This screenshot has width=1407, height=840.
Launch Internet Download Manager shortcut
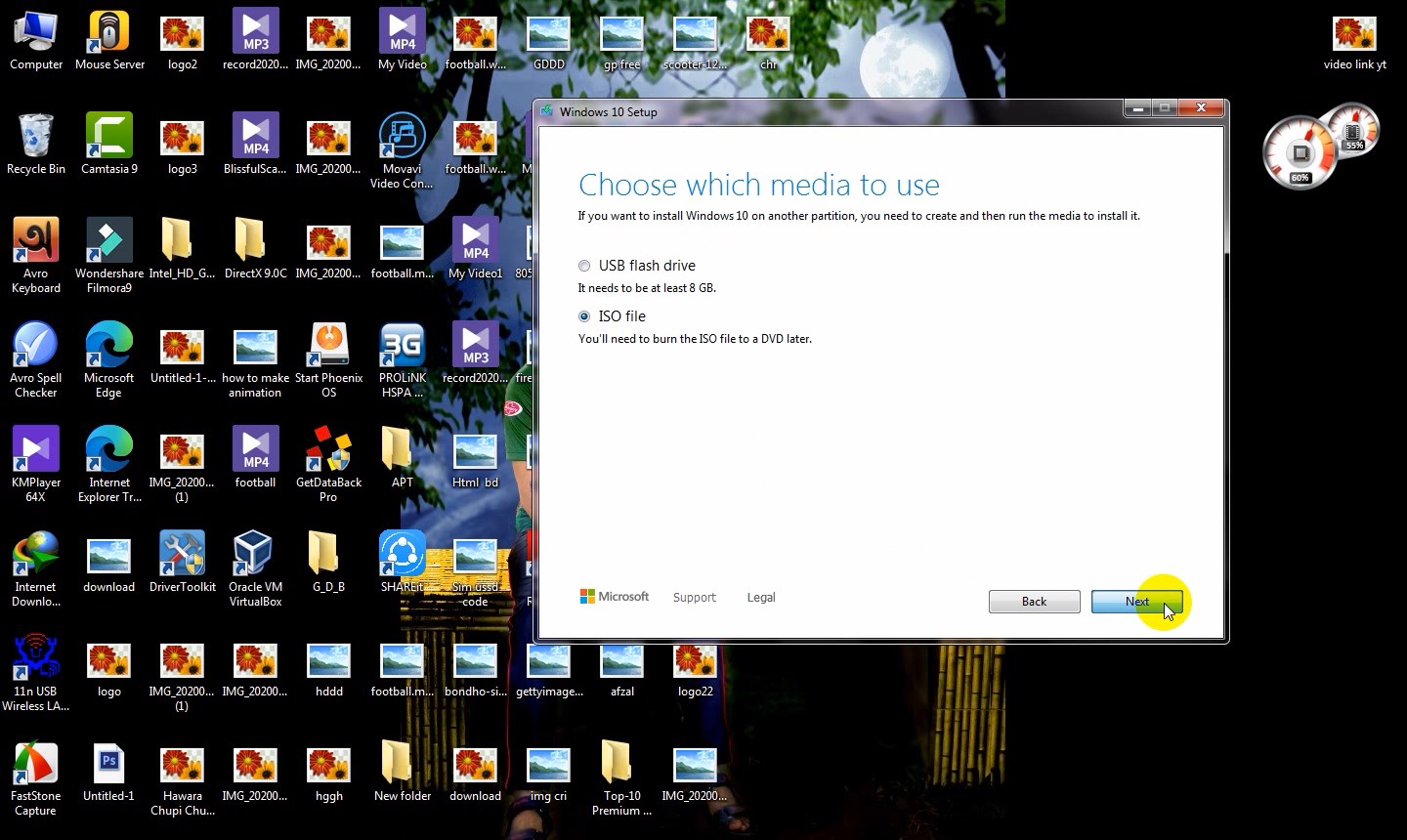pos(36,569)
